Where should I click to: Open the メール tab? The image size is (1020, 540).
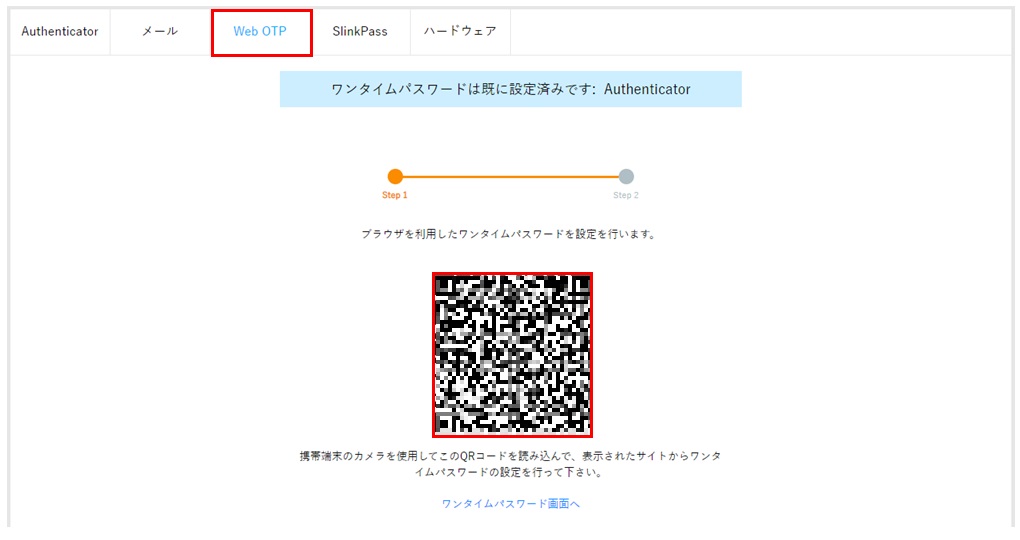coord(160,31)
